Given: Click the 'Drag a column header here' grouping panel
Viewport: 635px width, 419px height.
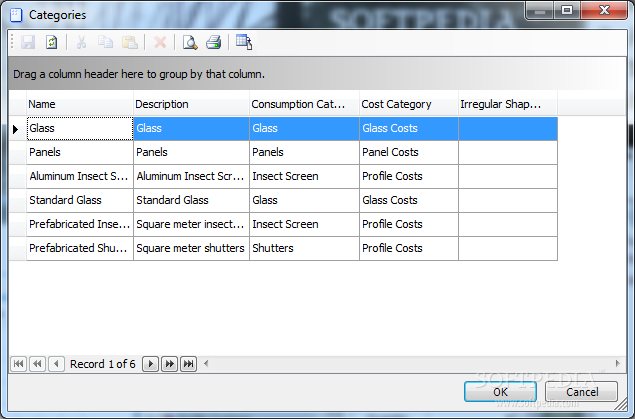Looking at the screenshot, I should point(317,74).
